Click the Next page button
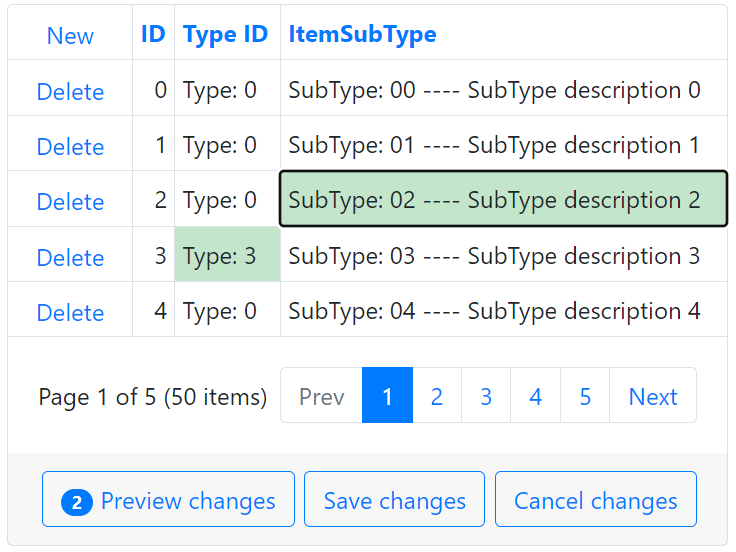Screen dimensions: 736x552 [653, 397]
